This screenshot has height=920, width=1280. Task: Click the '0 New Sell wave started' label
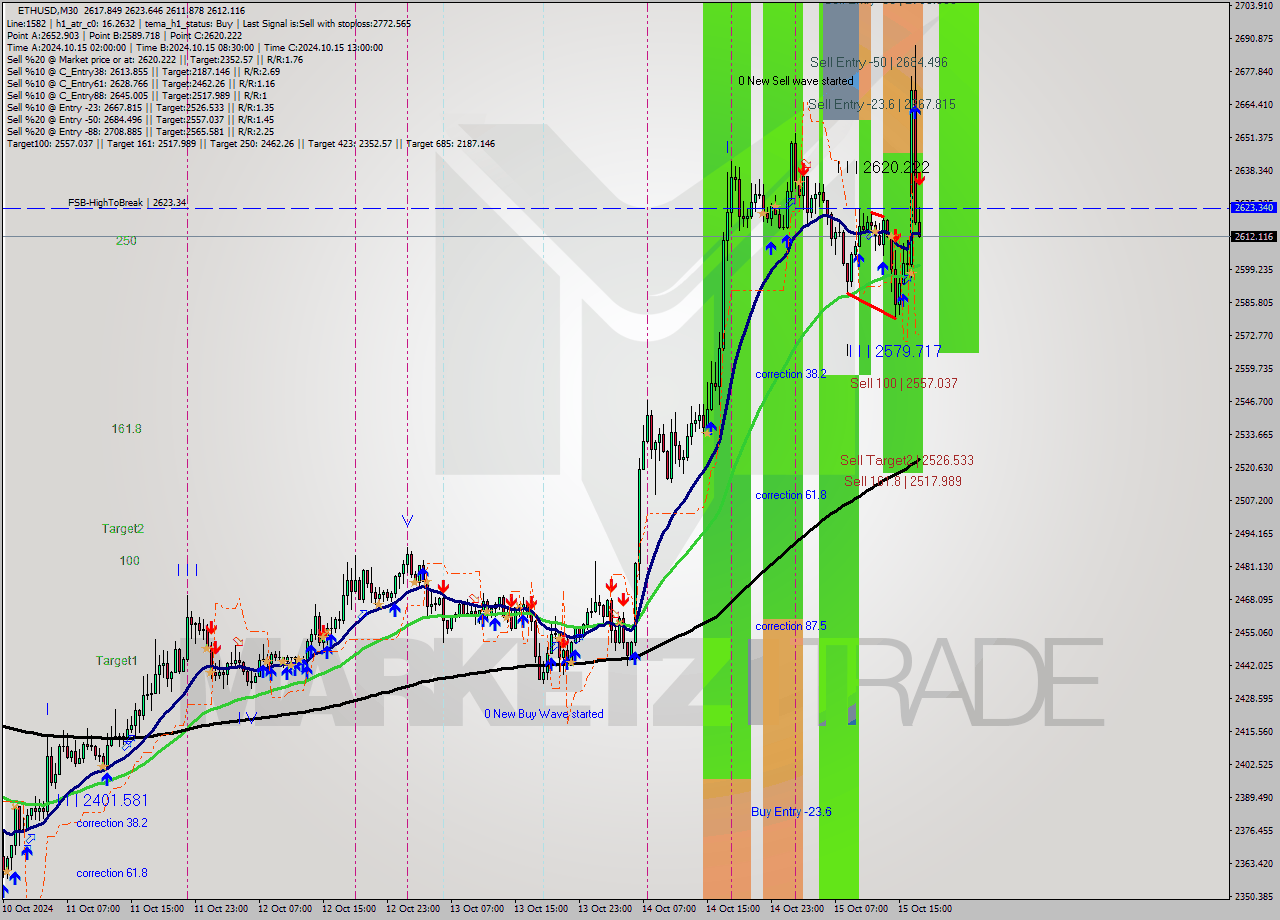tap(796, 81)
